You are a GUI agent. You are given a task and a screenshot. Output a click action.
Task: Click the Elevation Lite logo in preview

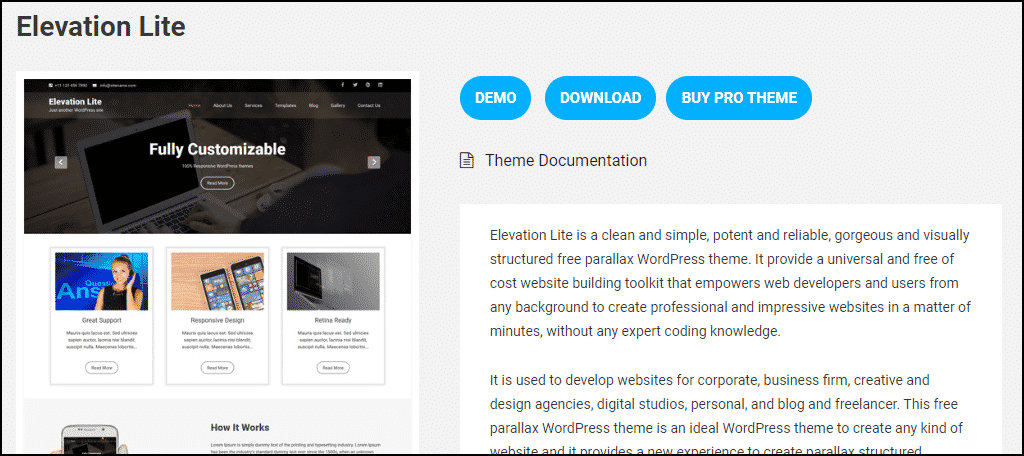pyautogui.click(x=75, y=101)
